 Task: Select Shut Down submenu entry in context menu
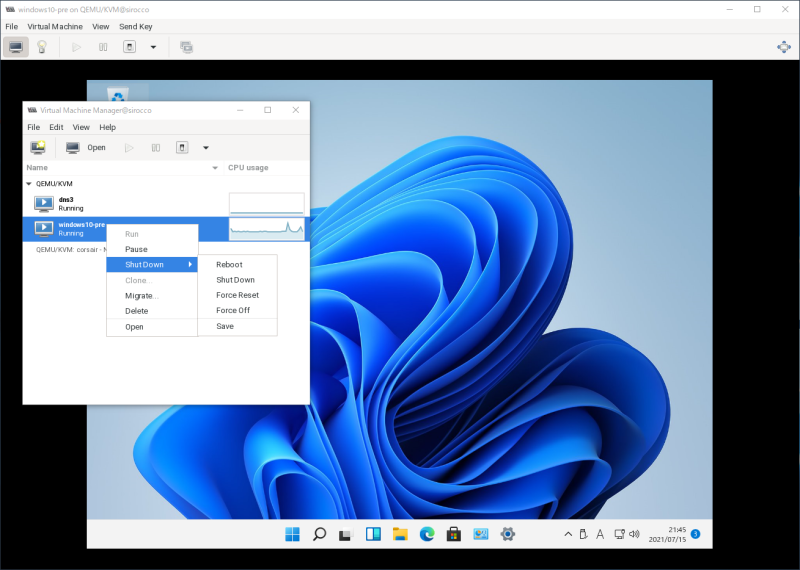[x=152, y=264]
